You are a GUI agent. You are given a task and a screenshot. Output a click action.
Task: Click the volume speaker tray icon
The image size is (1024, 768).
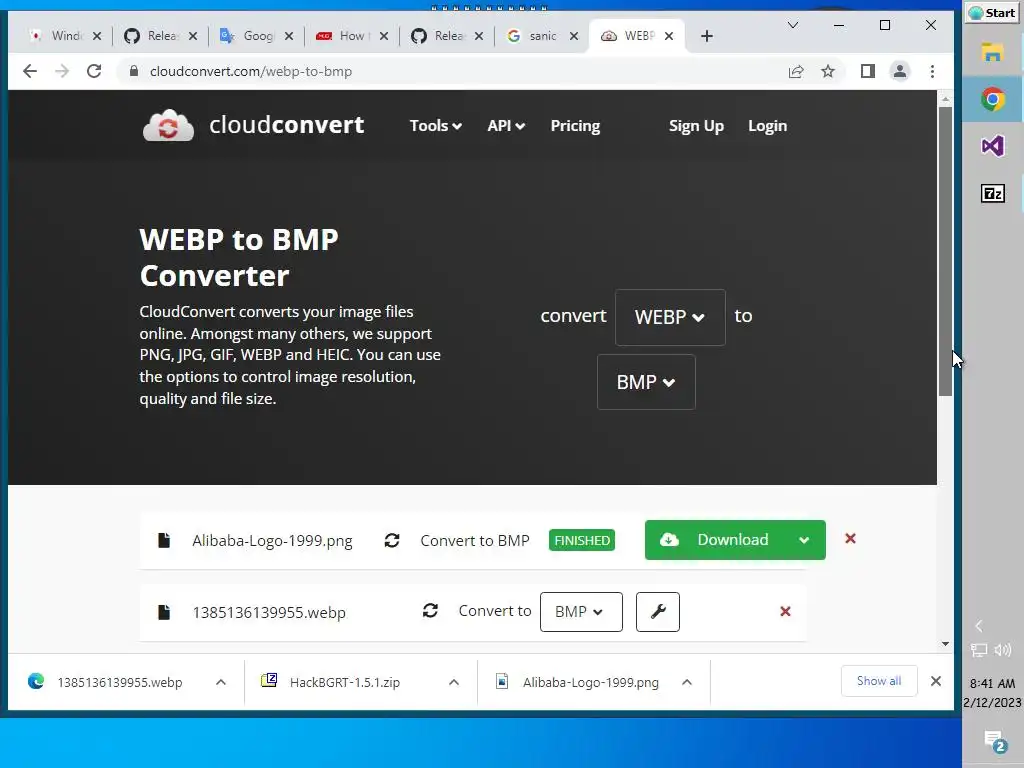click(1003, 650)
